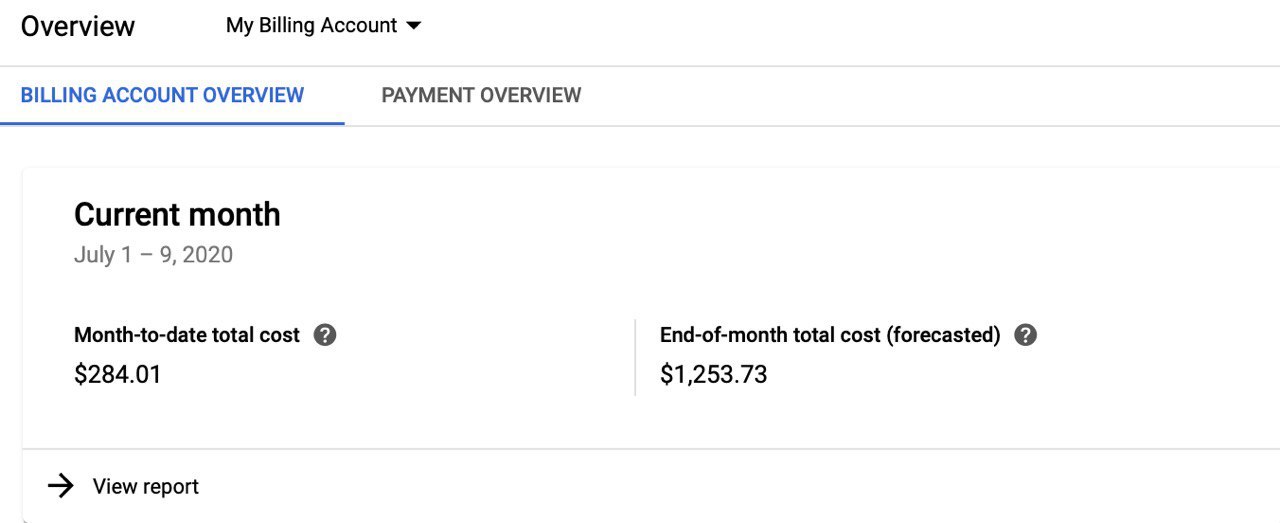The width and height of the screenshot is (1280, 523).
Task: Click the vertical divider between cost figures
Action: [635, 357]
